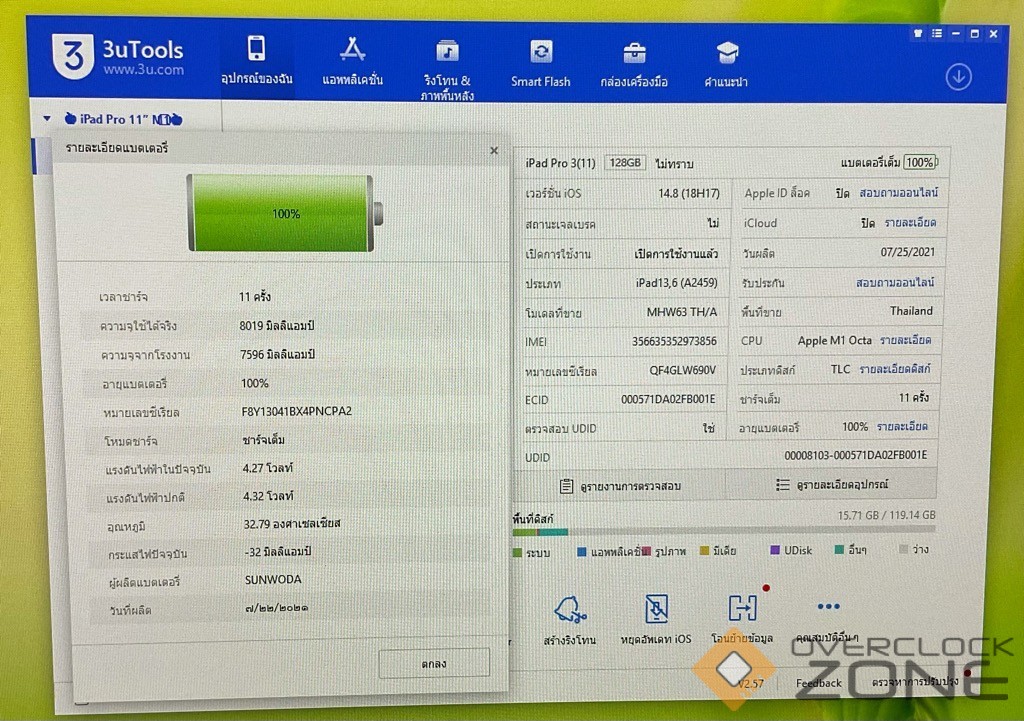Viewport: 1024px width, 721px height.
Task: Click the view verification report button
Action: pos(620,485)
